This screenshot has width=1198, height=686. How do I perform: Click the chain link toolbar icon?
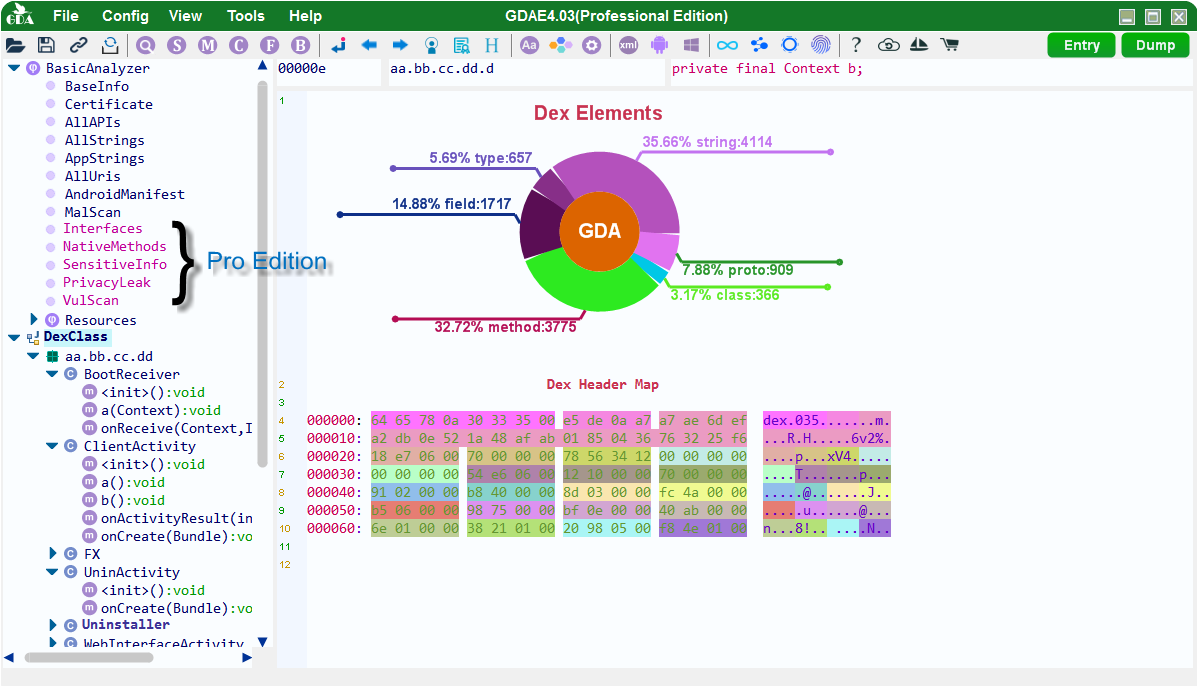(x=79, y=45)
